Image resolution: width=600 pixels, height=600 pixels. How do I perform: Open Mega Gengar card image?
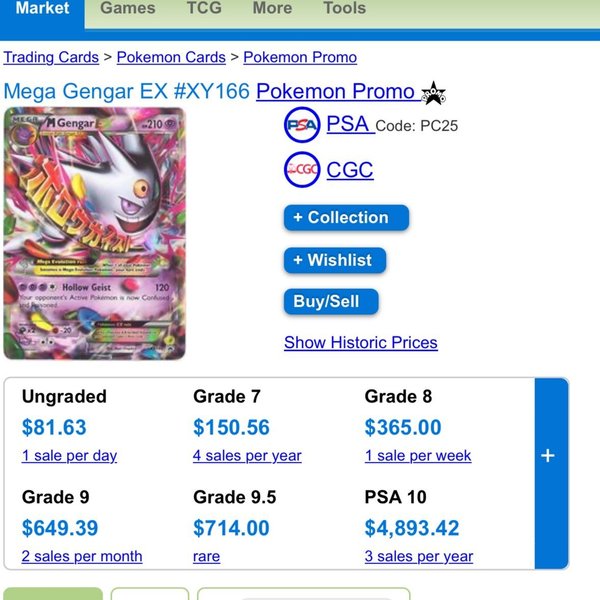[x=95, y=233]
